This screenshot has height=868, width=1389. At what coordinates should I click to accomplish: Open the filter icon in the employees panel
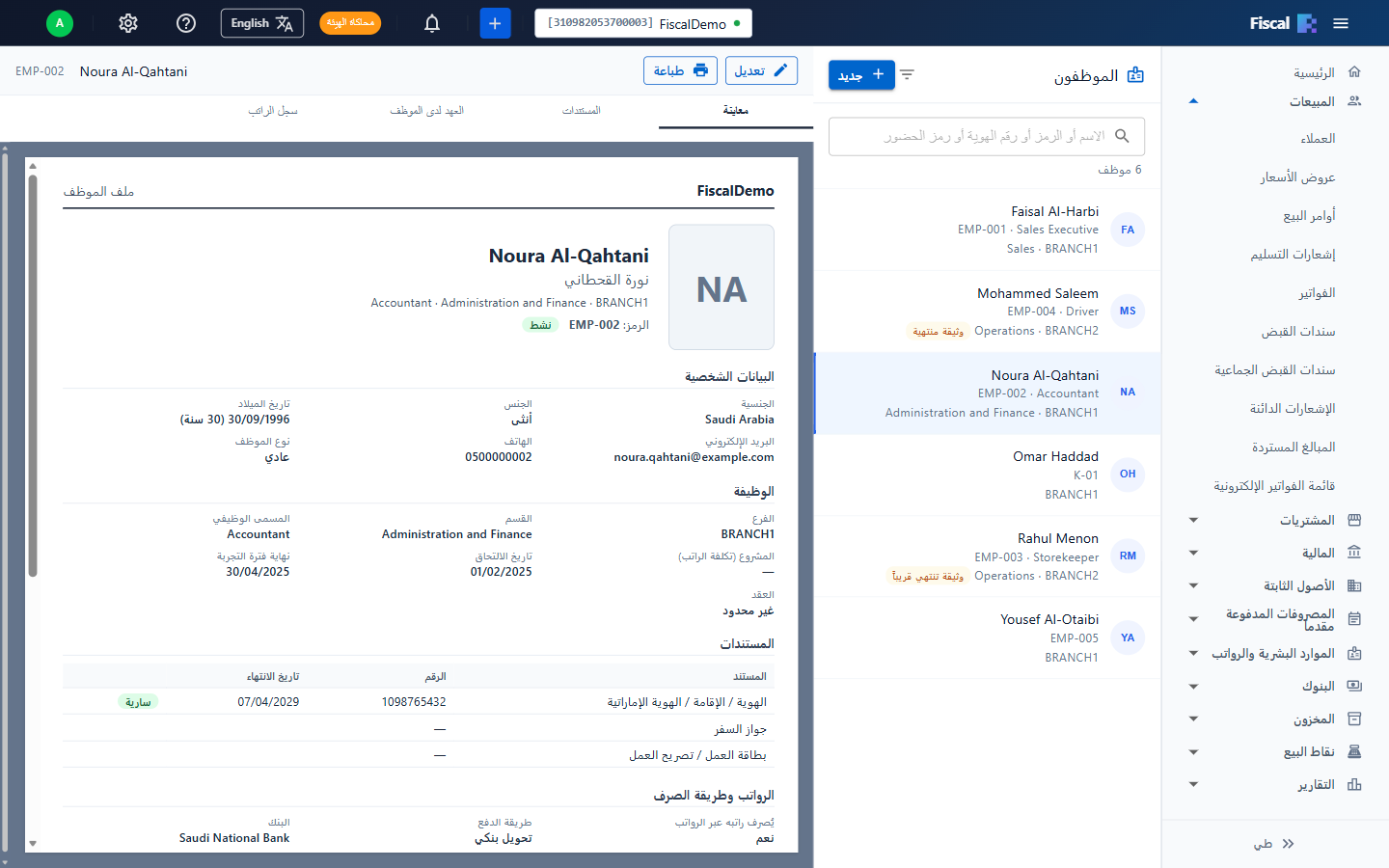(x=907, y=74)
